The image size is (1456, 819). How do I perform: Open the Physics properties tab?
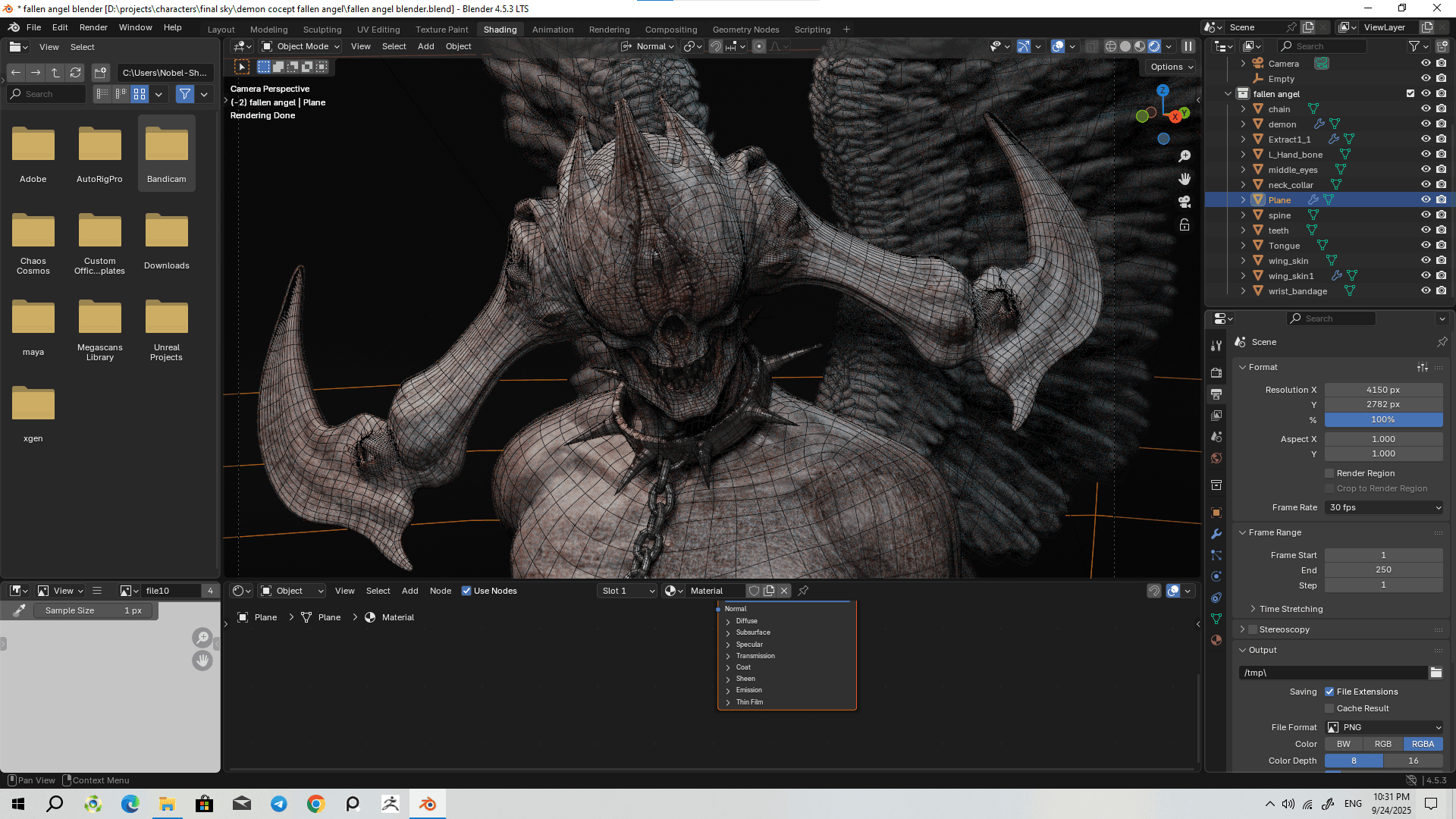click(1216, 576)
